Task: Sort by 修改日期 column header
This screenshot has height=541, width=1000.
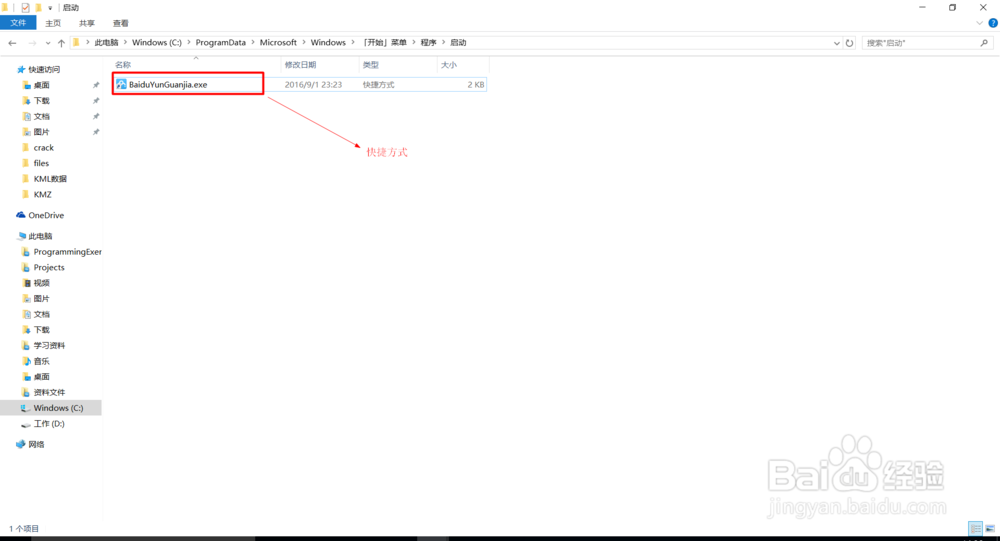Action: (300, 65)
